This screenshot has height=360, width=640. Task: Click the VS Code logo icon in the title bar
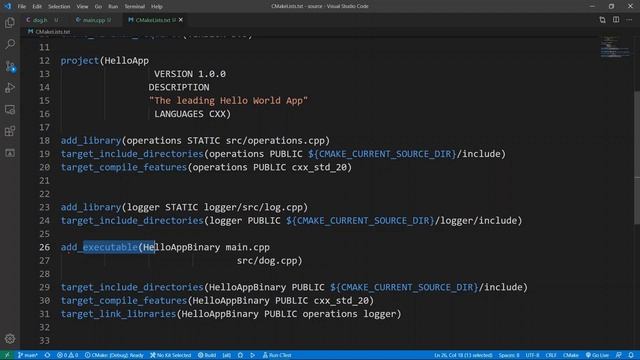point(7,6)
